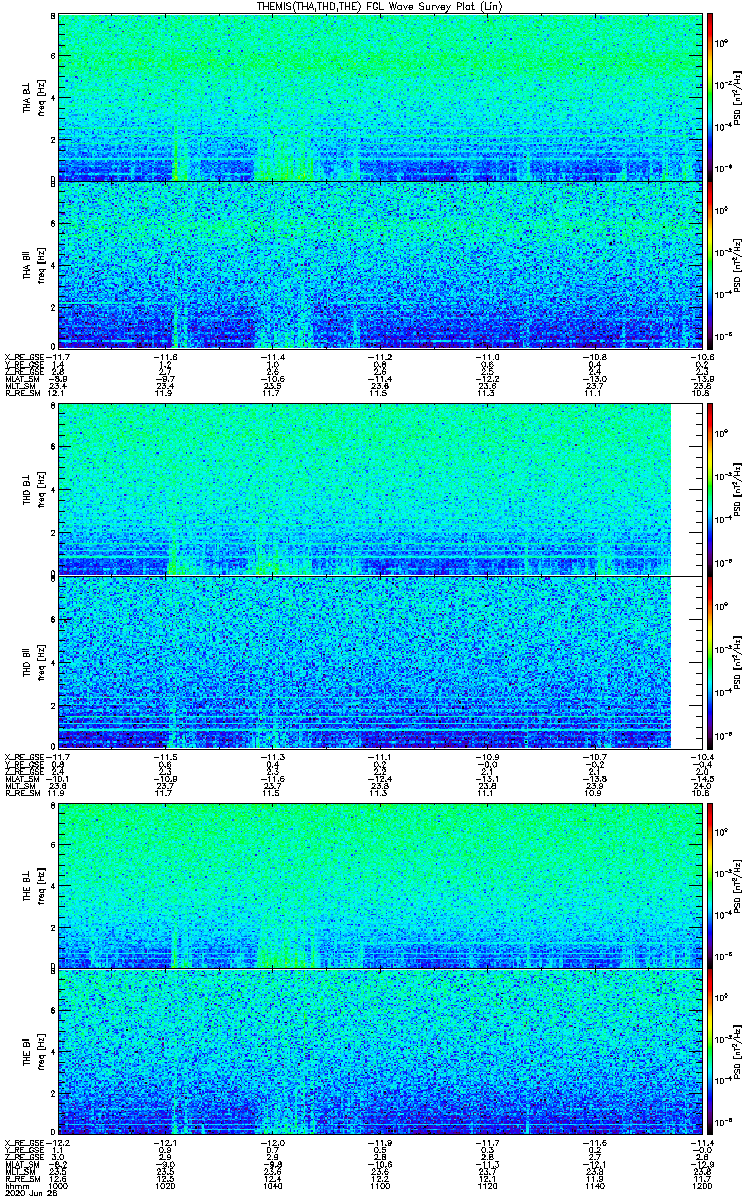Click the PSD color bar beside THE B-parallel

(711, 1053)
